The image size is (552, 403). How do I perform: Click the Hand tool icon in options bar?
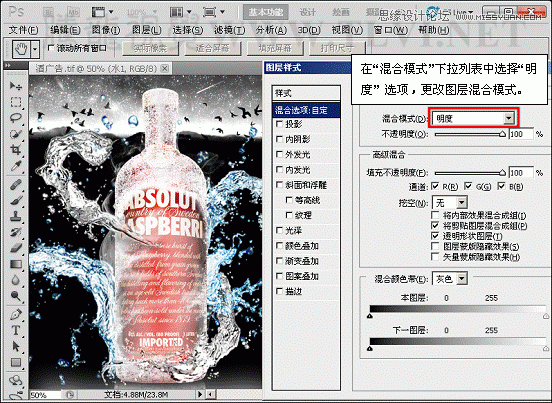pyautogui.click(x=21, y=49)
